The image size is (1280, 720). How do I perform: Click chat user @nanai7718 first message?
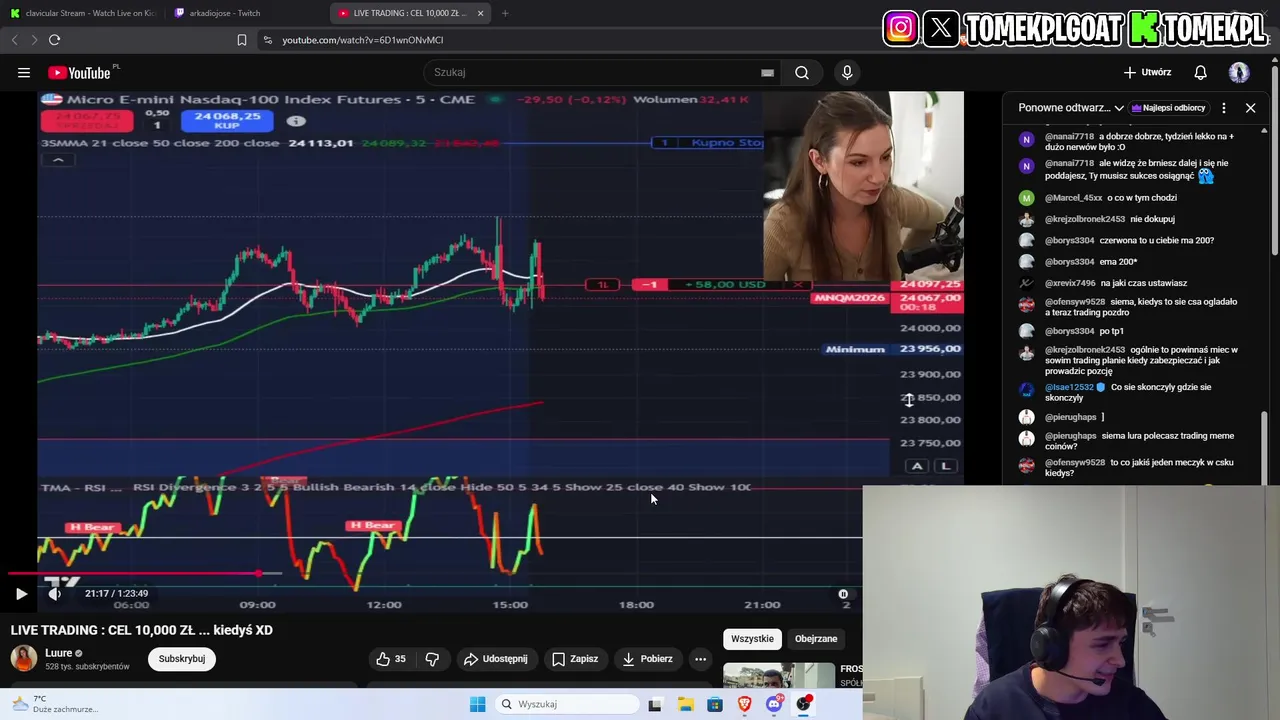(x=1137, y=141)
